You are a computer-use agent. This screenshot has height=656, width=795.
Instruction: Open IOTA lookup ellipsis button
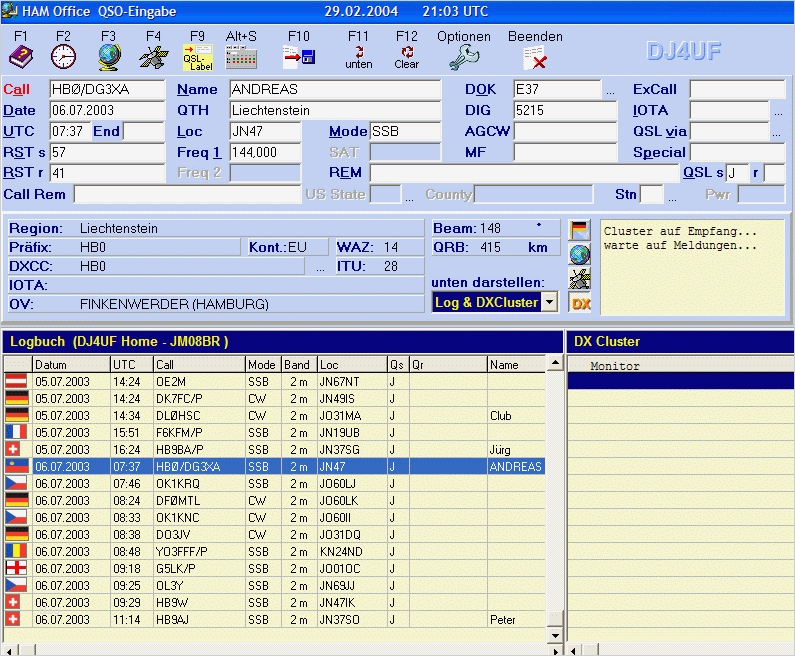point(778,113)
